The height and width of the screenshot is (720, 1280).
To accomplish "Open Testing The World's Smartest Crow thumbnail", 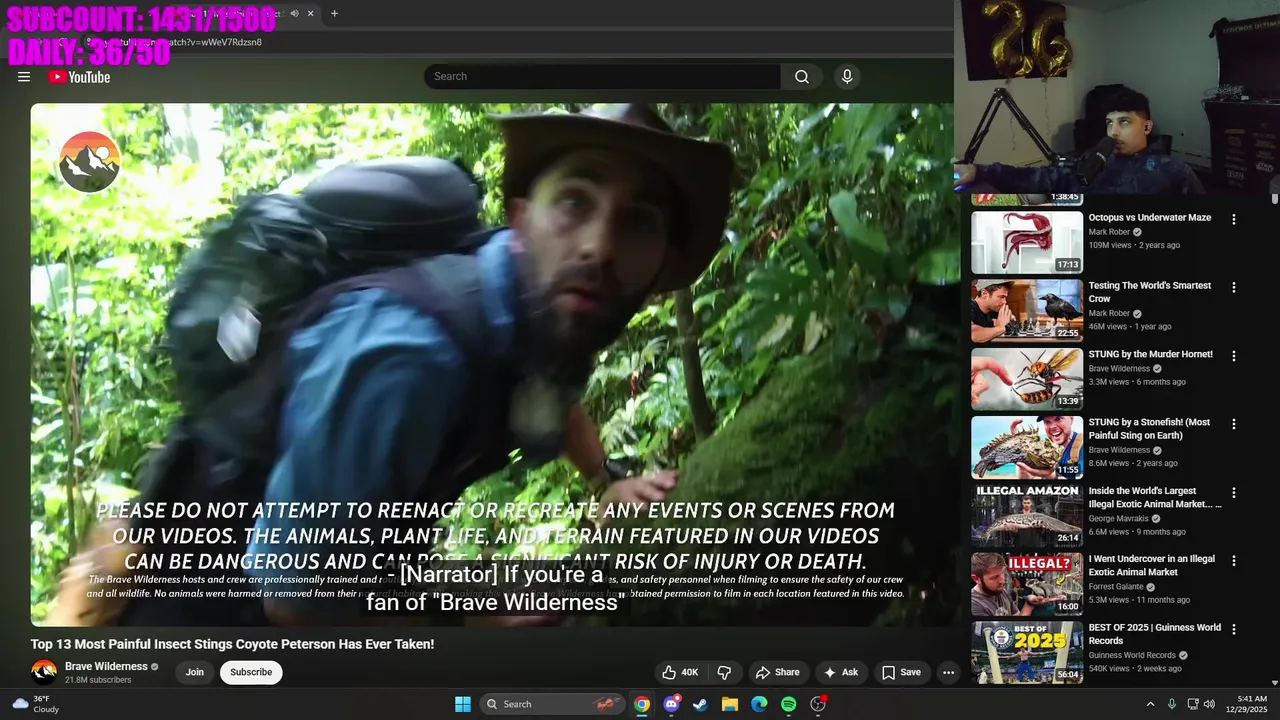I will coord(1027,310).
